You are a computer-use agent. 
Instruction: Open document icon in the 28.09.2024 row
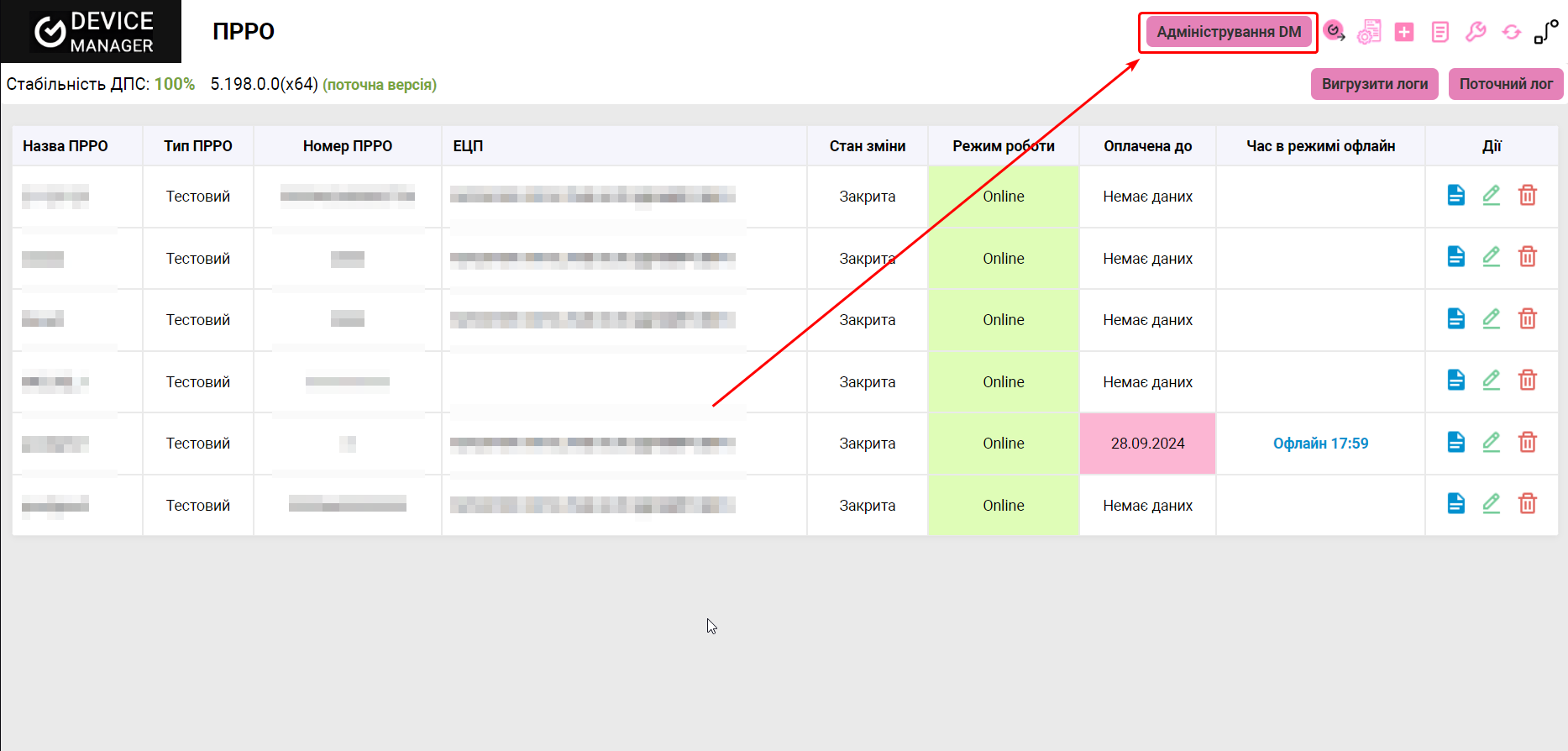1456,442
